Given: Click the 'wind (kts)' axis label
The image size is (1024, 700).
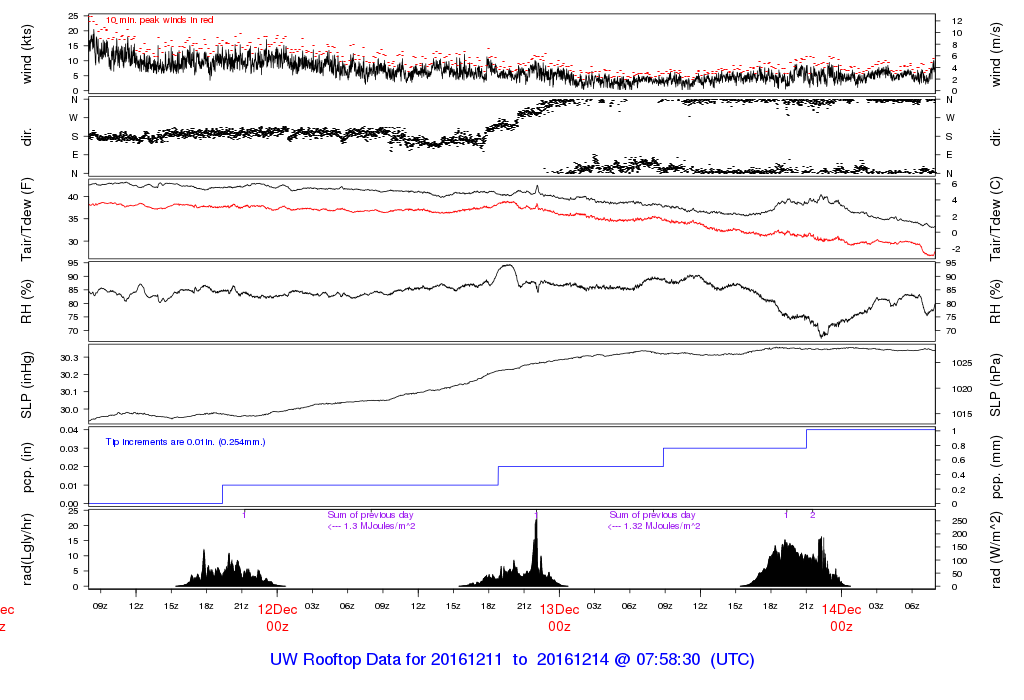Looking at the screenshot, I should click(x=27, y=54).
